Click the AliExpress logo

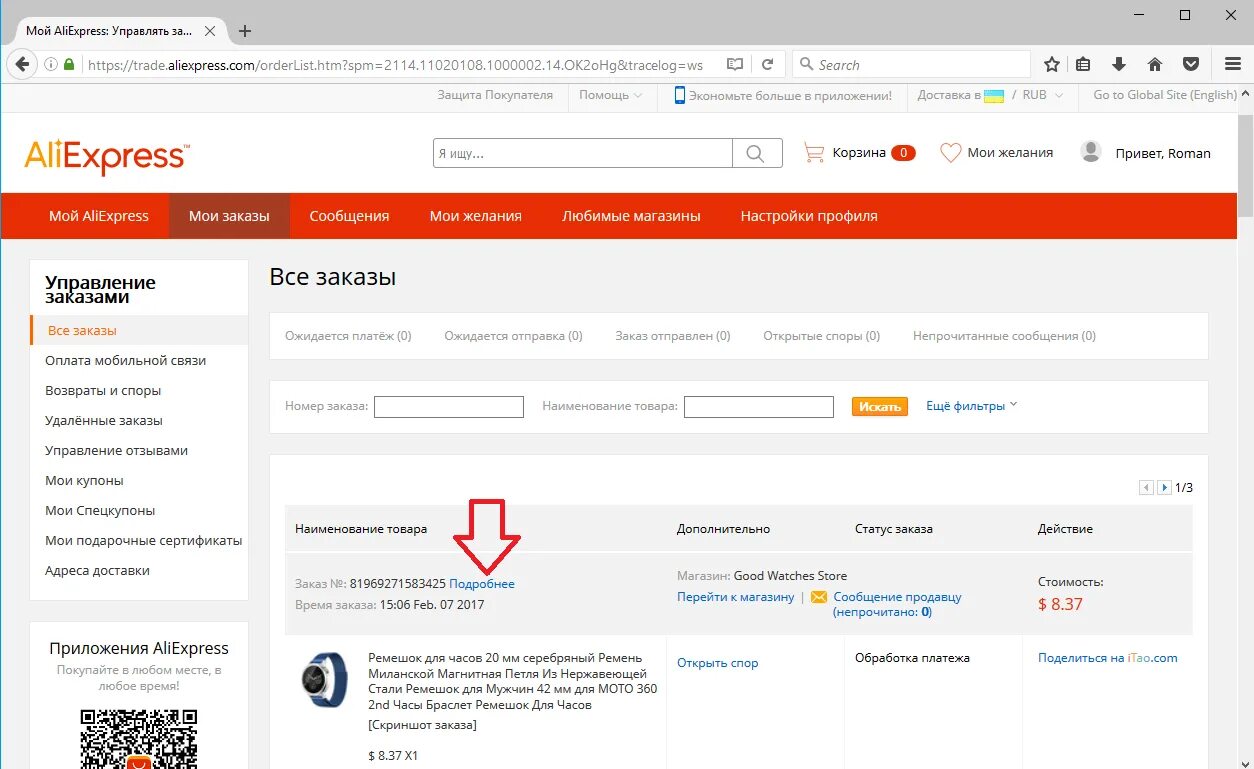pyautogui.click(x=107, y=156)
